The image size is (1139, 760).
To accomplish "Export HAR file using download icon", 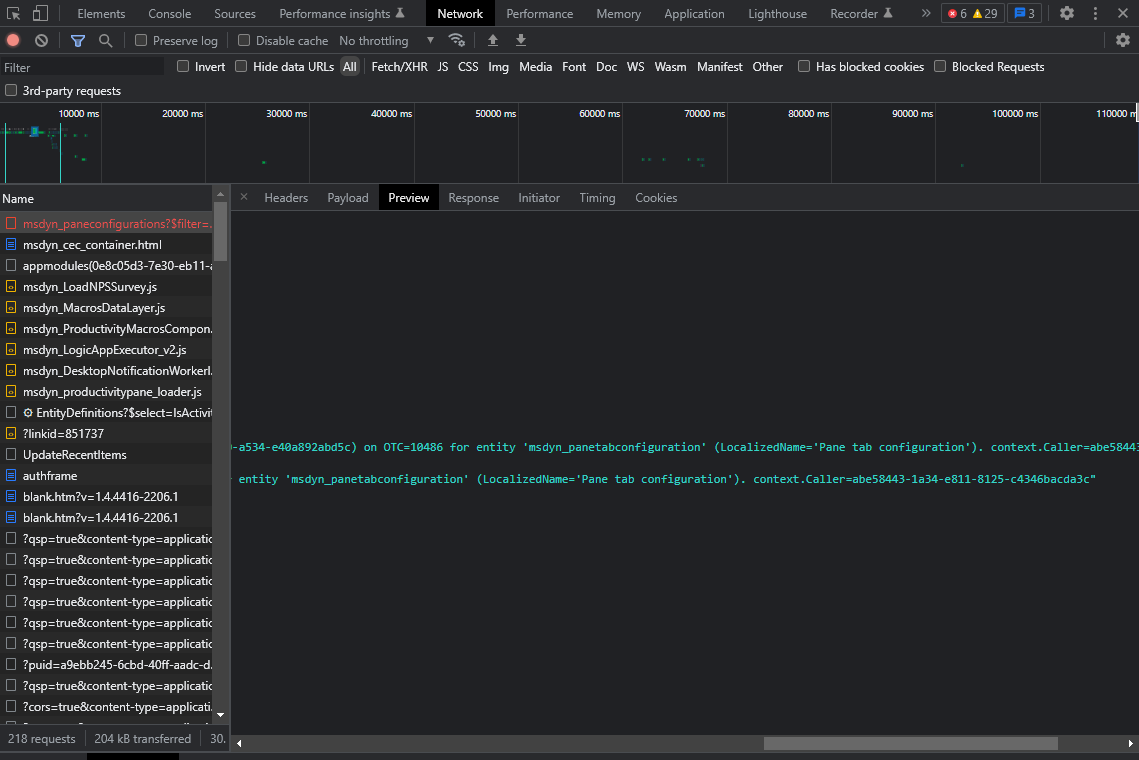I will [x=520, y=40].
